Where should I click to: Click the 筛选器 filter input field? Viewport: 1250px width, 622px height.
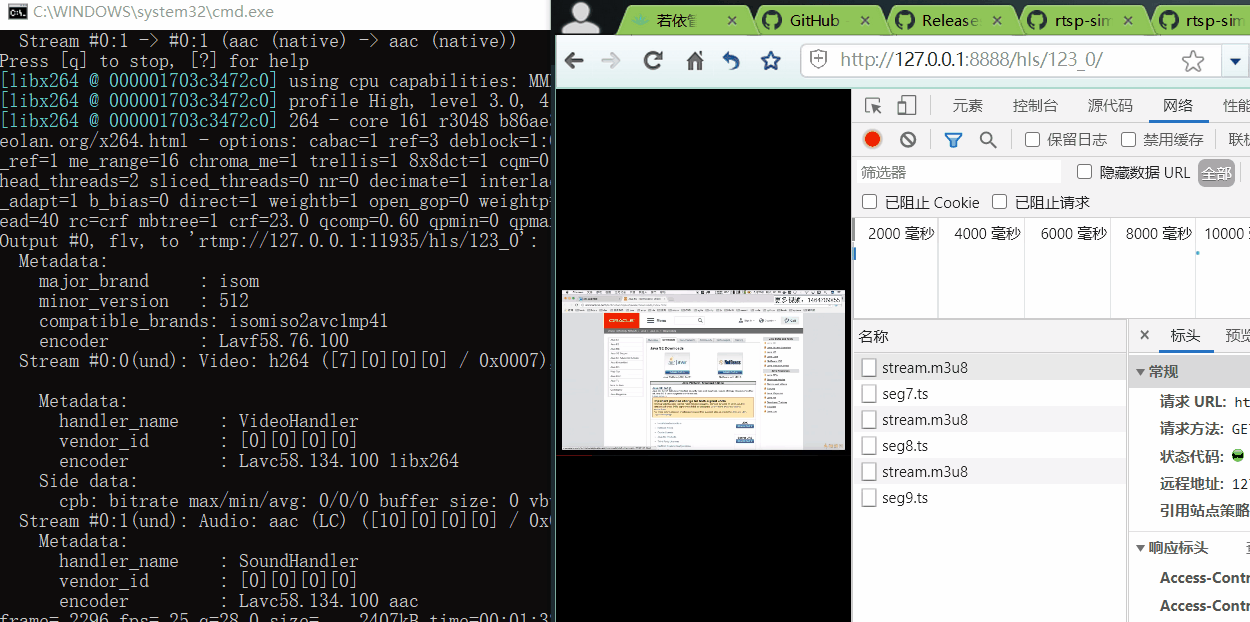click(x=957, y=172)
